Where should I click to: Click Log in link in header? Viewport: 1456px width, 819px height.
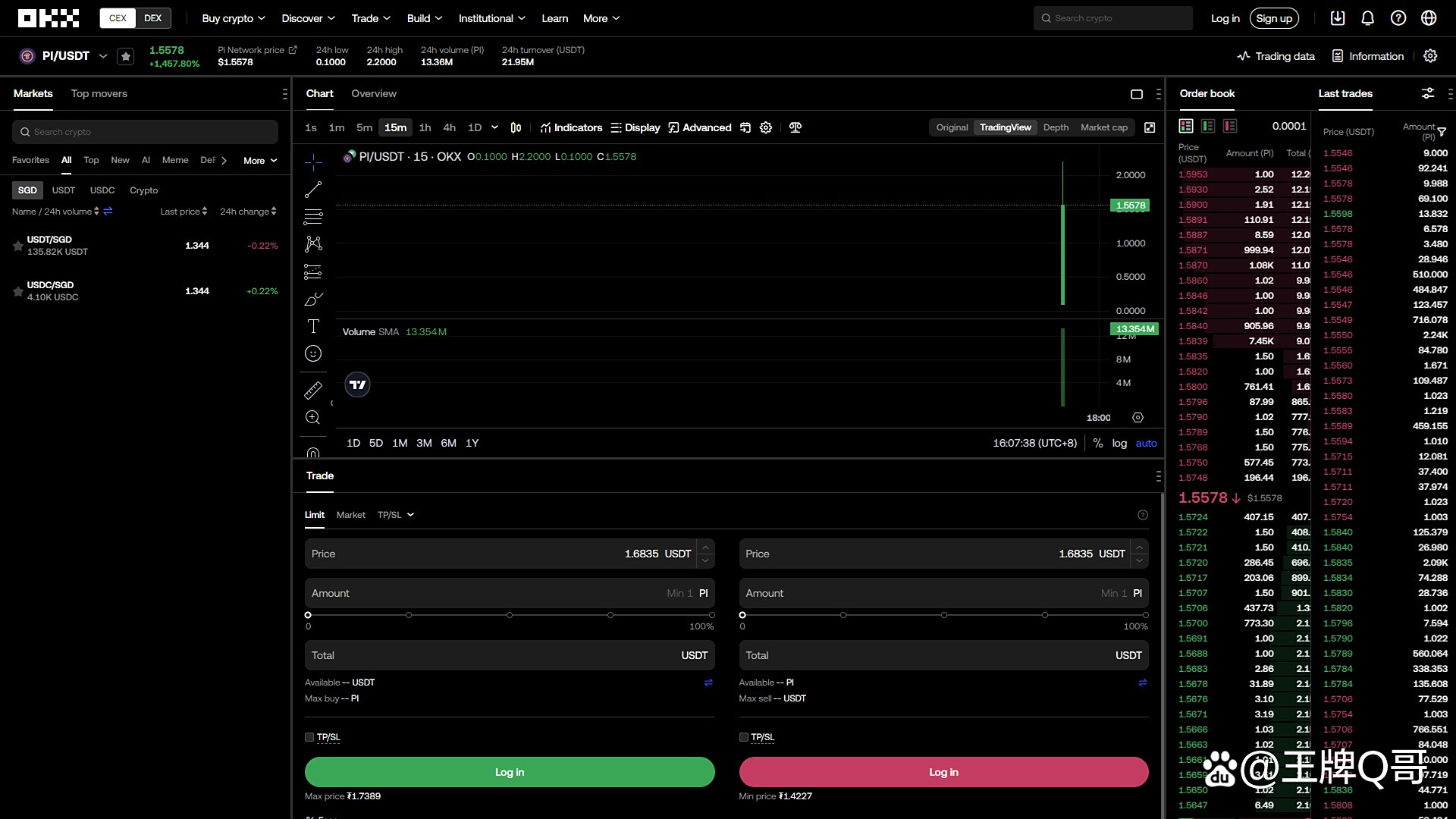click(x=1225, y=18)
